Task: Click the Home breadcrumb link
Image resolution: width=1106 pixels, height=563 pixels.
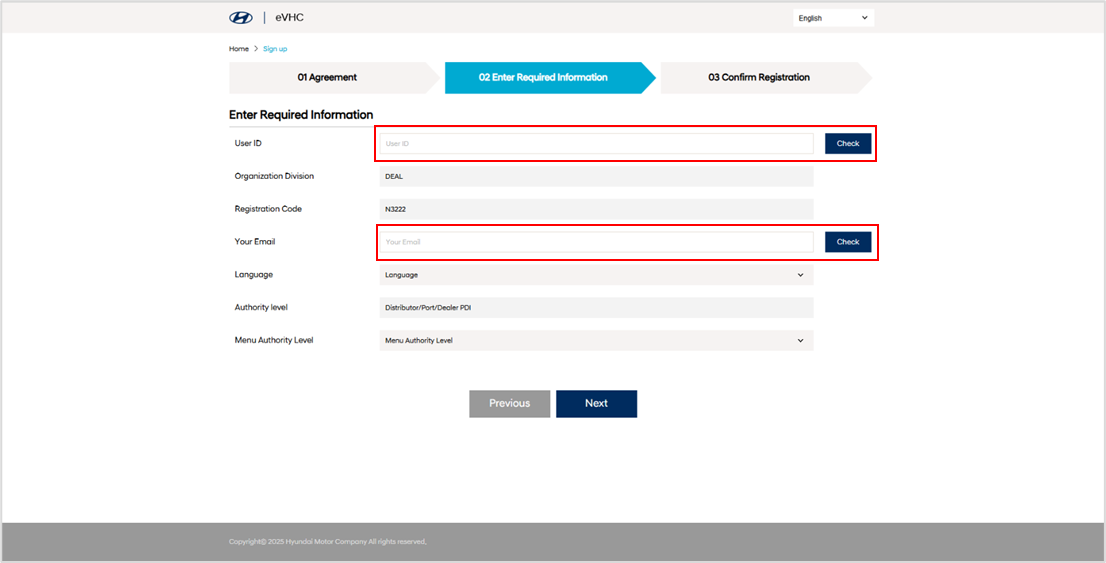Action: pyautogui.click(x=238, y=49)
